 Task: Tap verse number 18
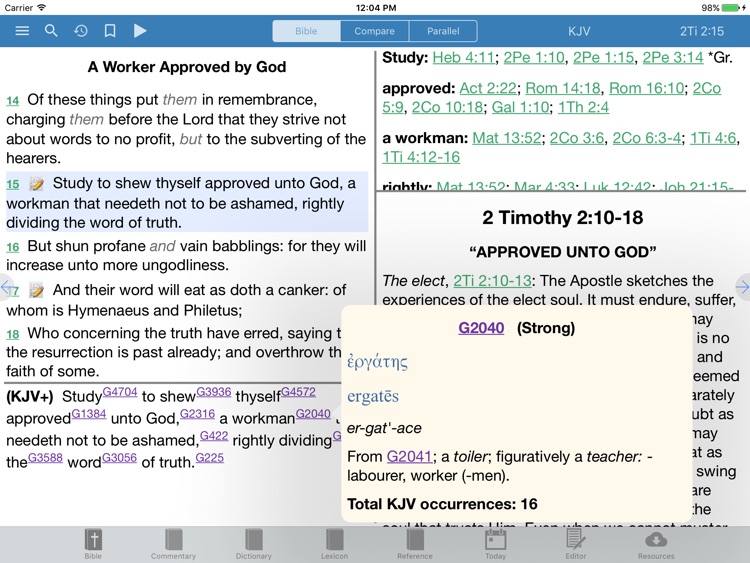tap(12, 334)
